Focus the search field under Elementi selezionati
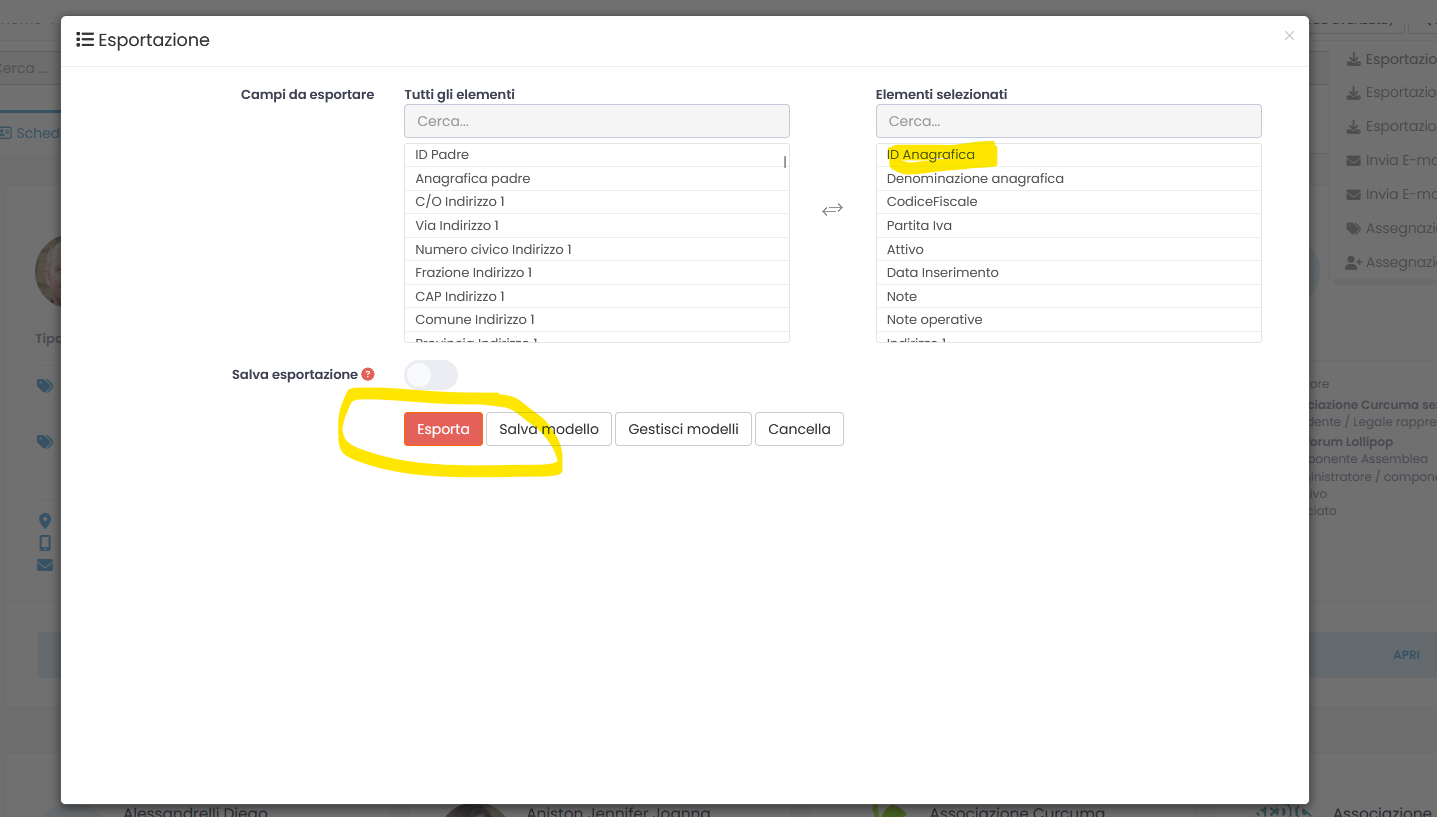 pos(1068,121)
